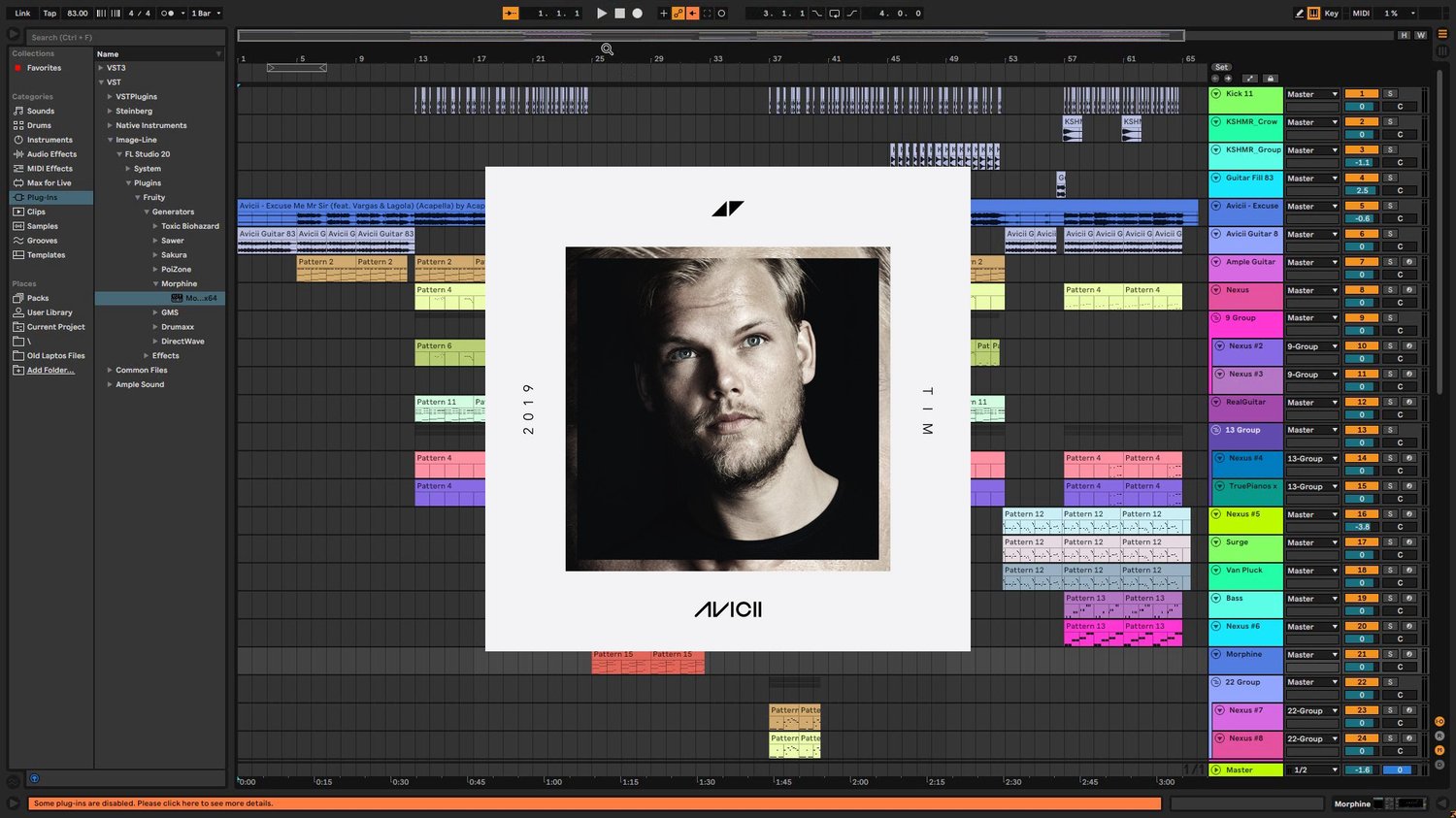Toggle MIDI Map Mode switch
This screenshot has width=1456, height=818.
1362,14
